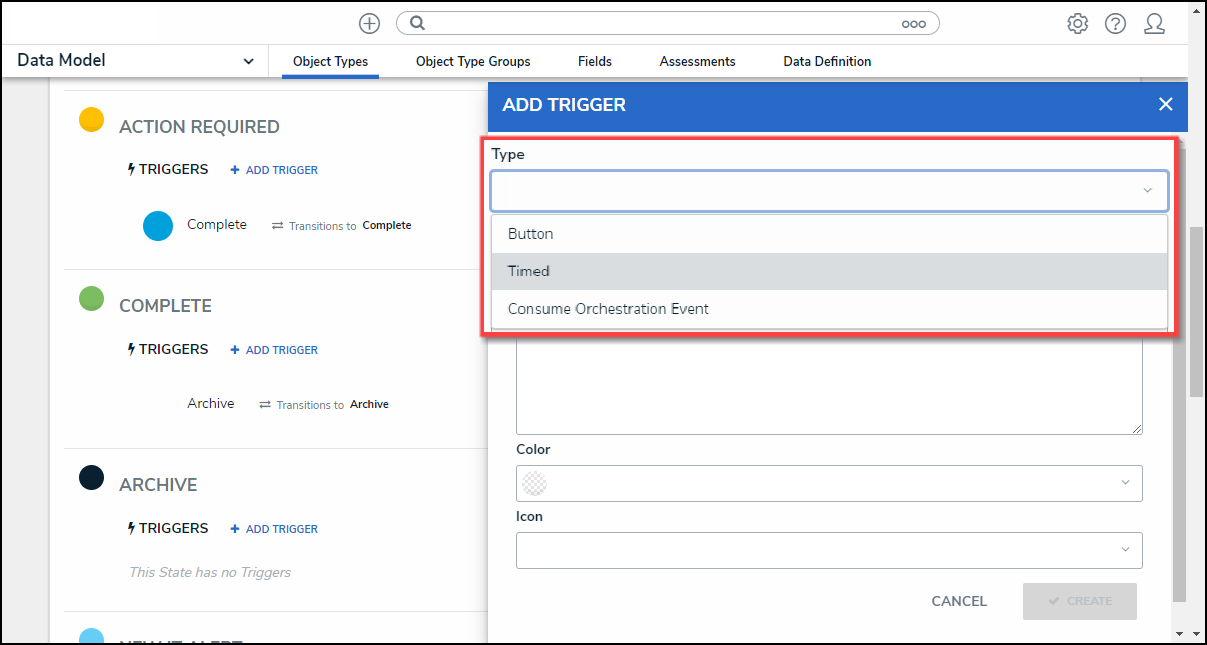Close the Add Trigger panel

(x=1165, y=104)
